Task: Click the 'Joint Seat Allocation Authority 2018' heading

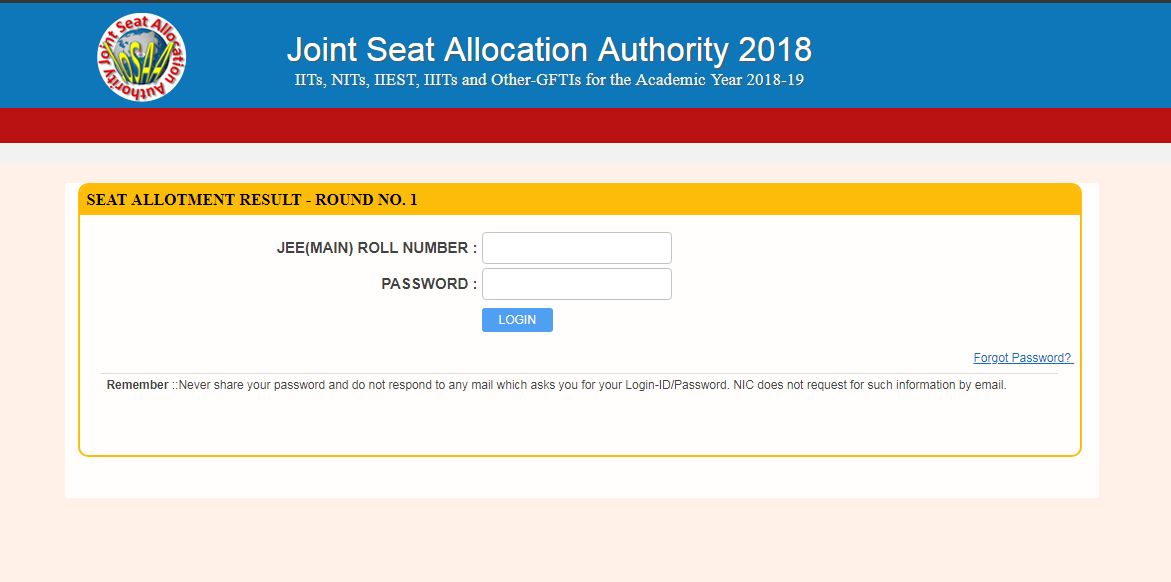Action: pyautogui.click(x=549, y=48)
